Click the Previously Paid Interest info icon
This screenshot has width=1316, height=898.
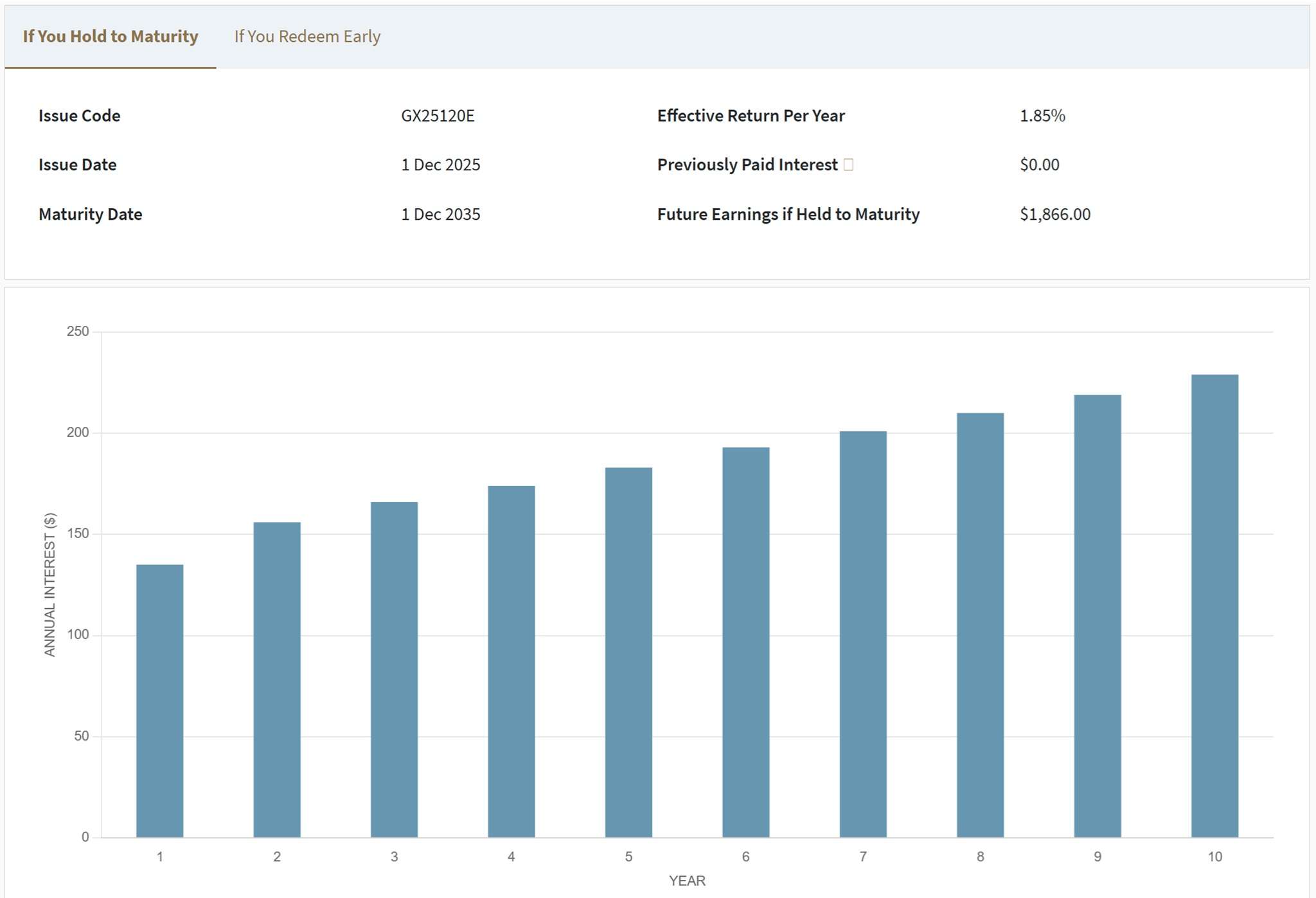click(x=848, y=165)
